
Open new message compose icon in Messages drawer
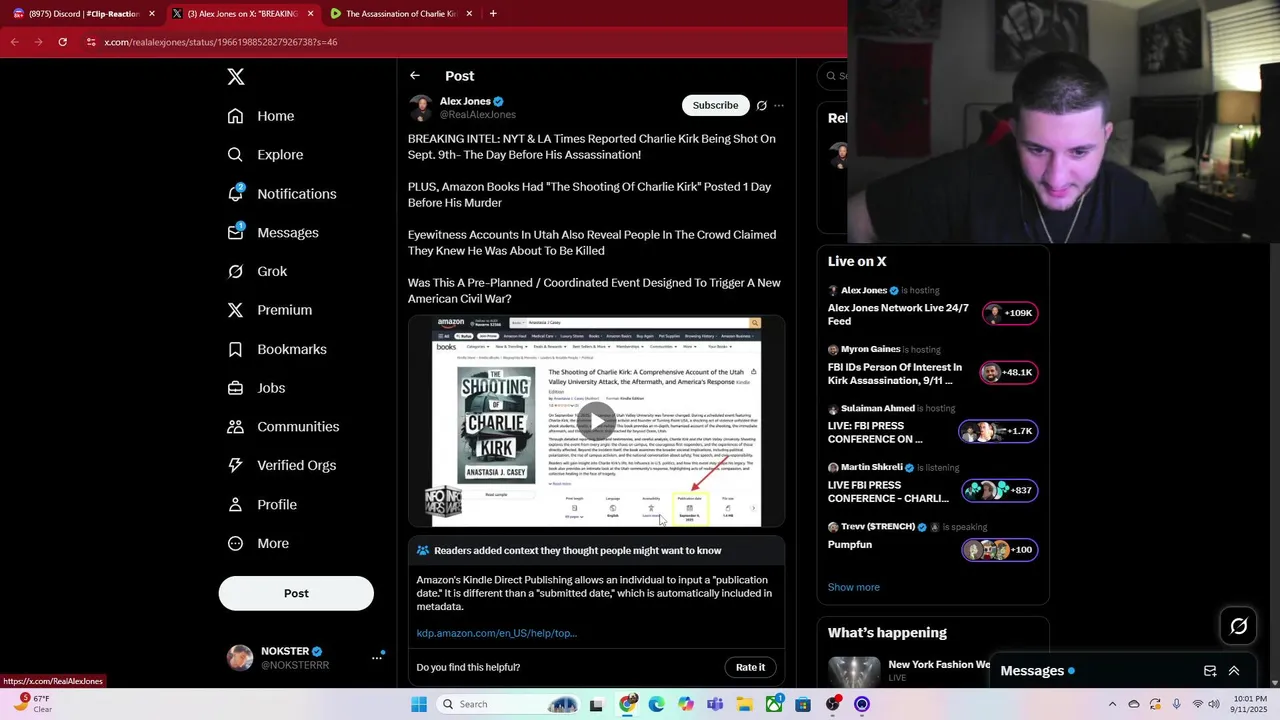point(1210,671)
